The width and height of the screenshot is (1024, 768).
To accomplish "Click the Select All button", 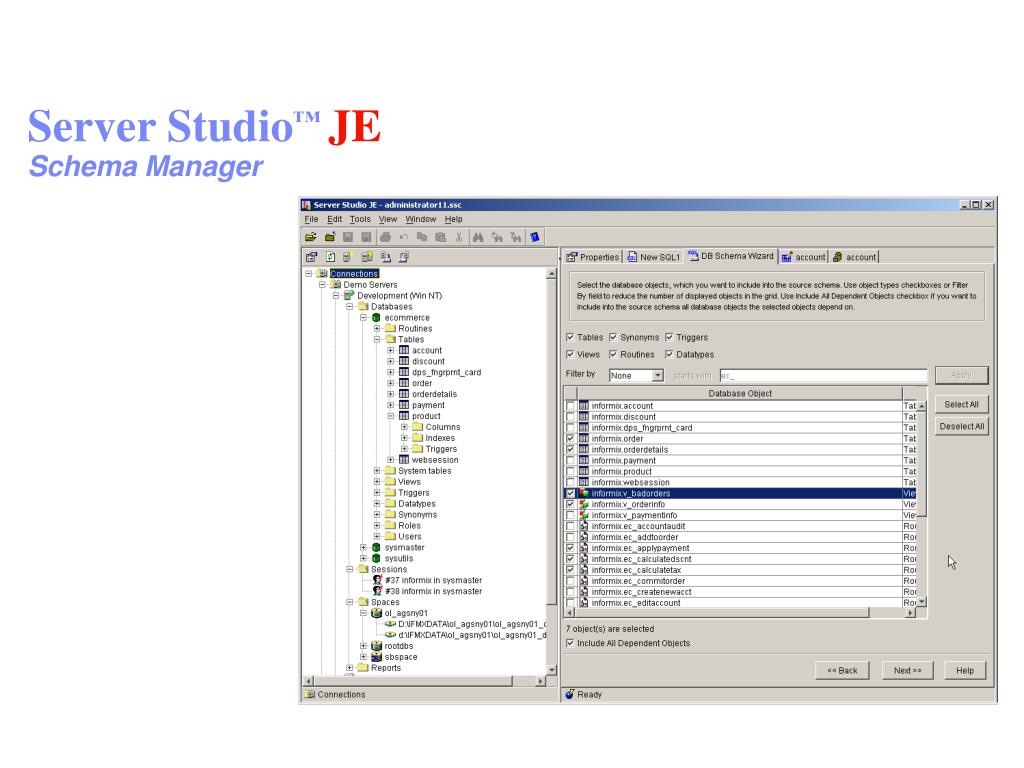I will point(961,404).
